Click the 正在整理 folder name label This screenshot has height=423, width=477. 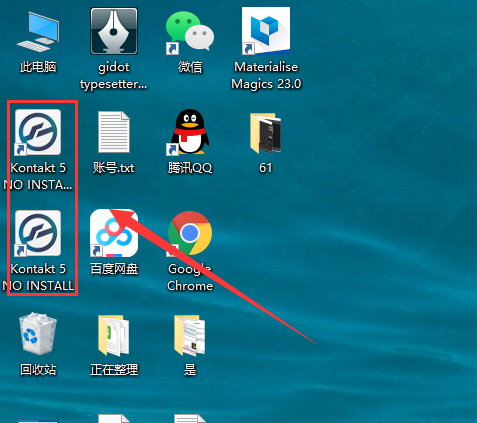pyautogui.click(x=114, y=369)
